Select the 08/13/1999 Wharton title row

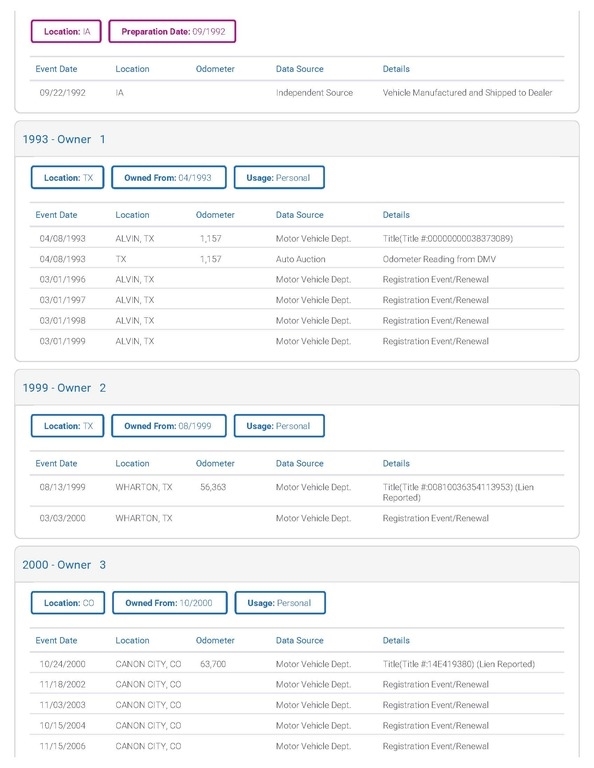297,491
